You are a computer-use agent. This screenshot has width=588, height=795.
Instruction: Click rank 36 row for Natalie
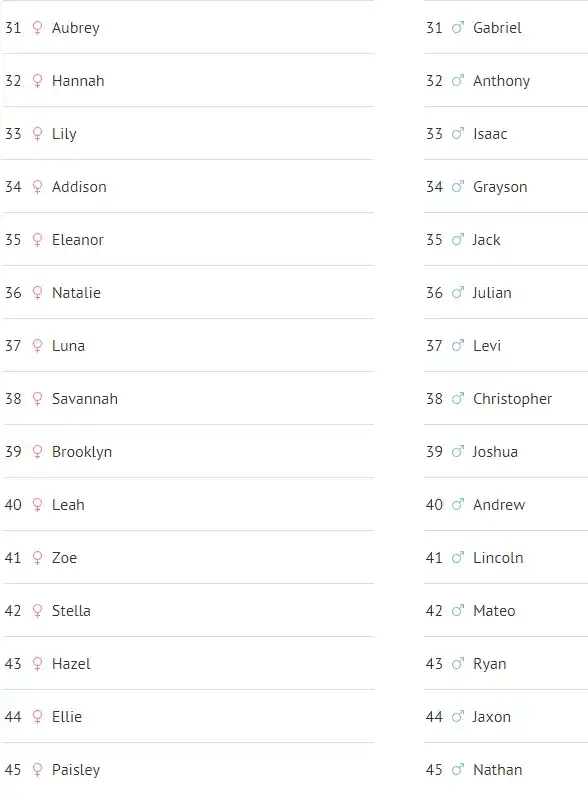(x=188, y=293)
